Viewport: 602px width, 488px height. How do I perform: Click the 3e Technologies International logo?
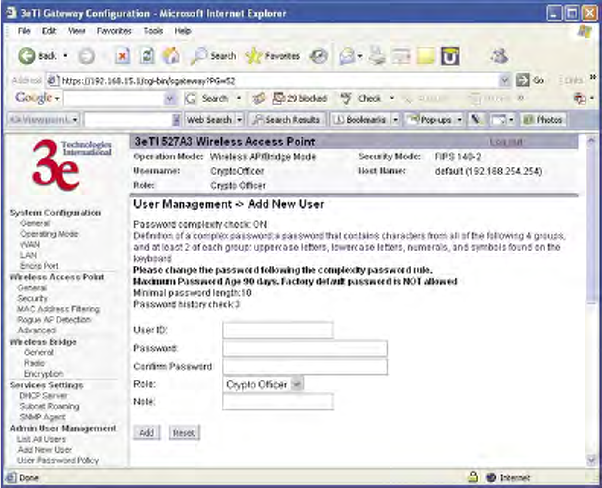pos(71,165)
